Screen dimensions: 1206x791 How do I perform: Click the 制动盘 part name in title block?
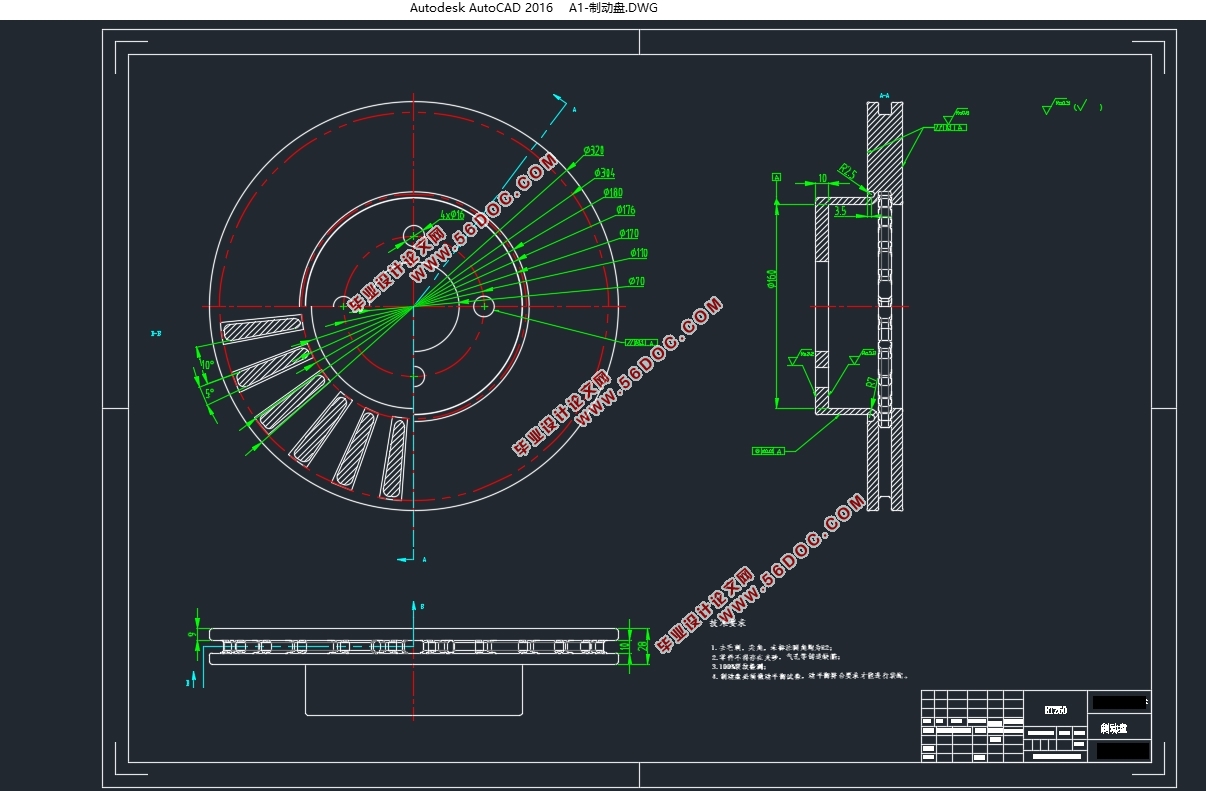click(1112, 728)
